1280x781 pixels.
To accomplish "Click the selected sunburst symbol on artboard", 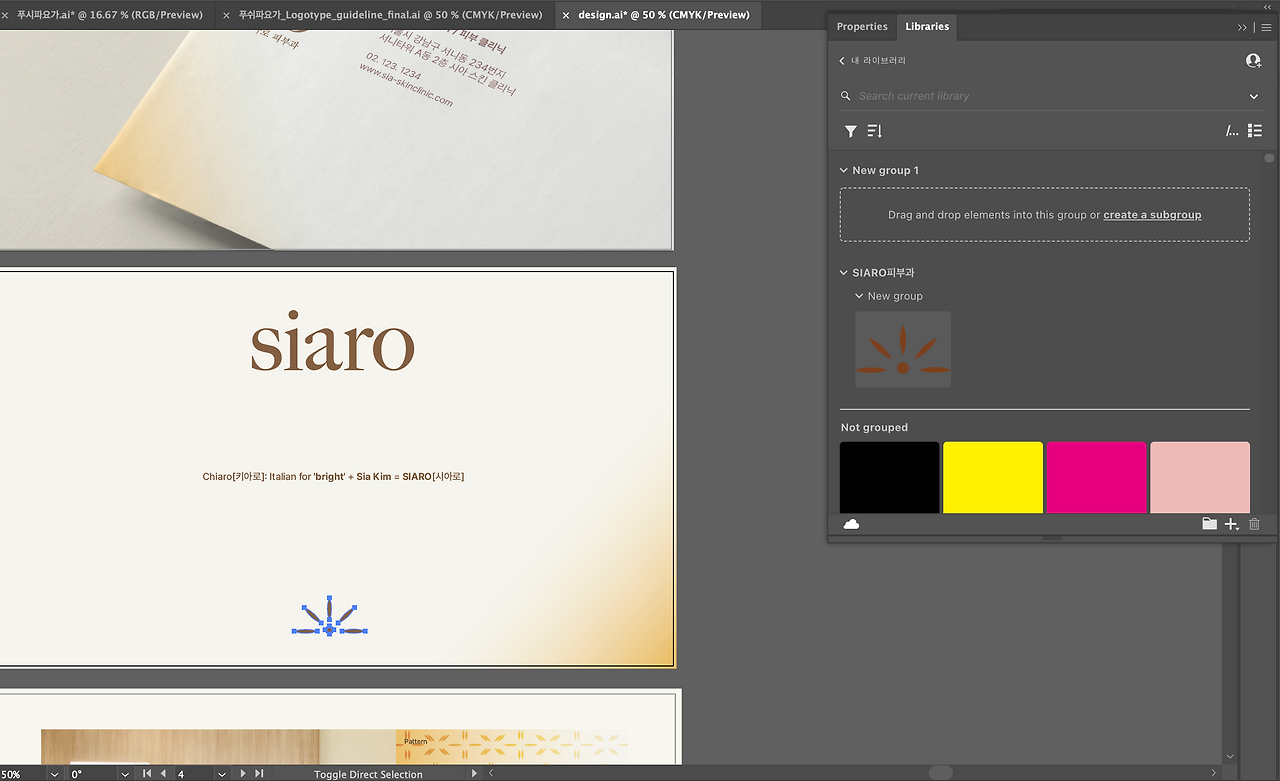I will (x=330, y=617).
